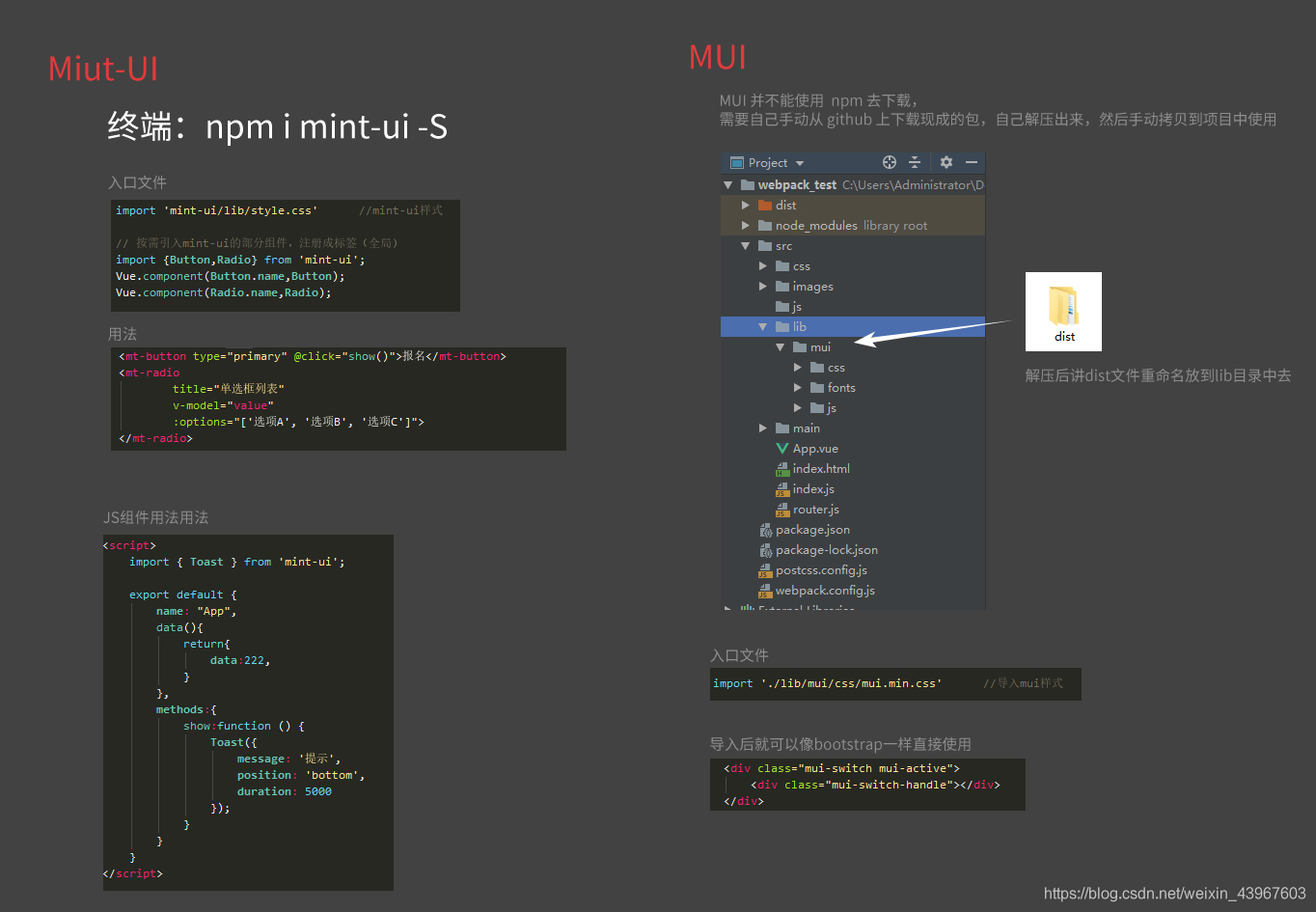Click the Project view window icon
The image size is (1316, 912).
tap(737, 162)
